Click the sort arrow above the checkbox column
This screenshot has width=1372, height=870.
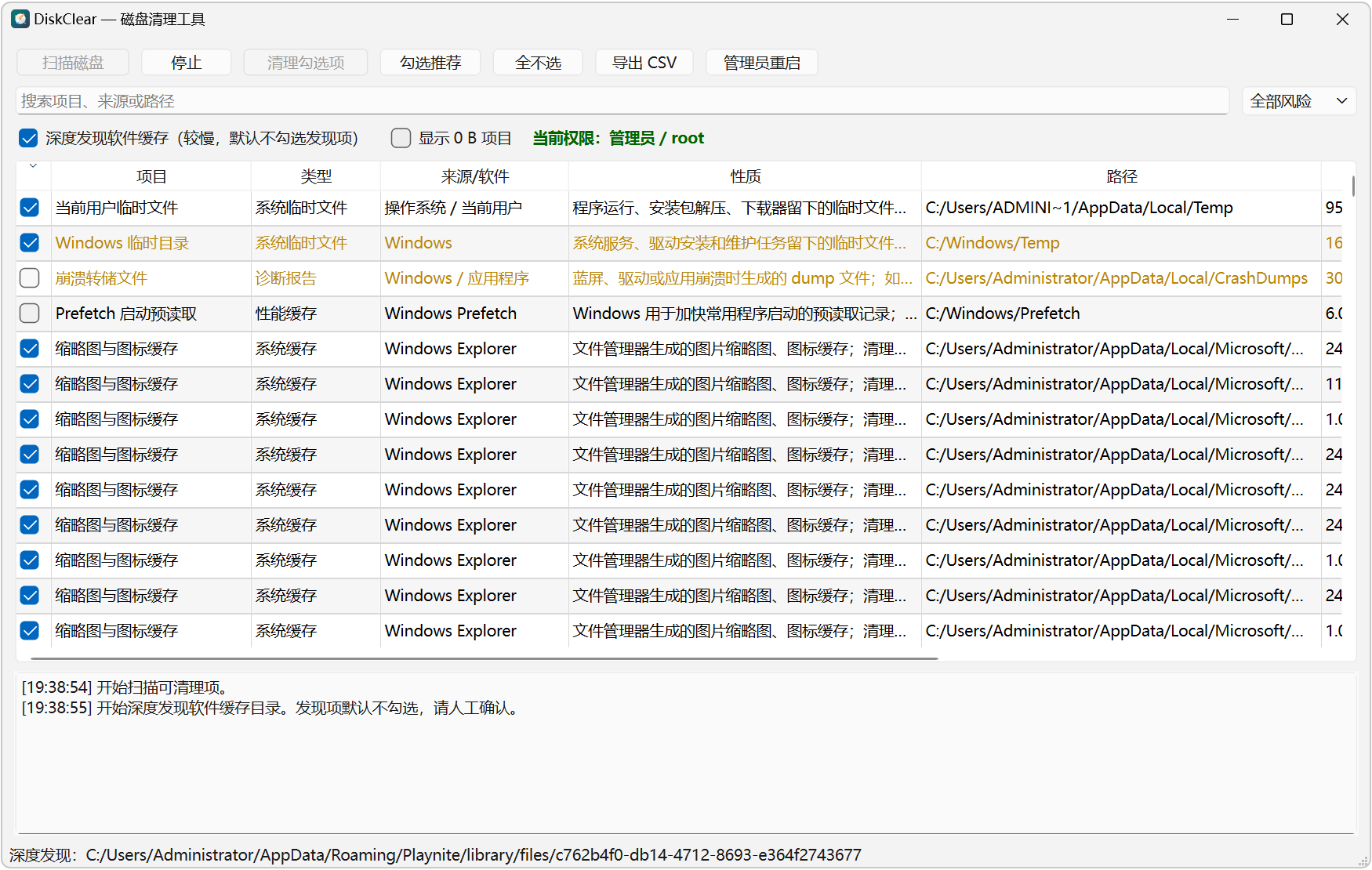point(33,166)
